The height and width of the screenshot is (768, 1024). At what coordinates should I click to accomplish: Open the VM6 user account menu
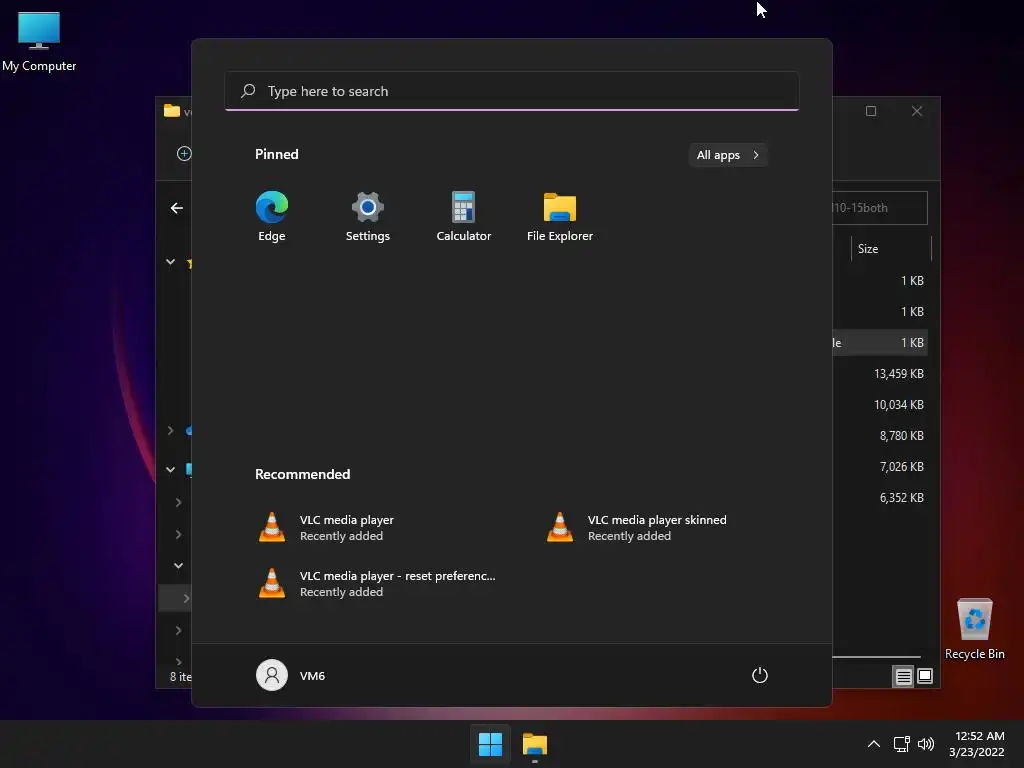click(291, 675)
